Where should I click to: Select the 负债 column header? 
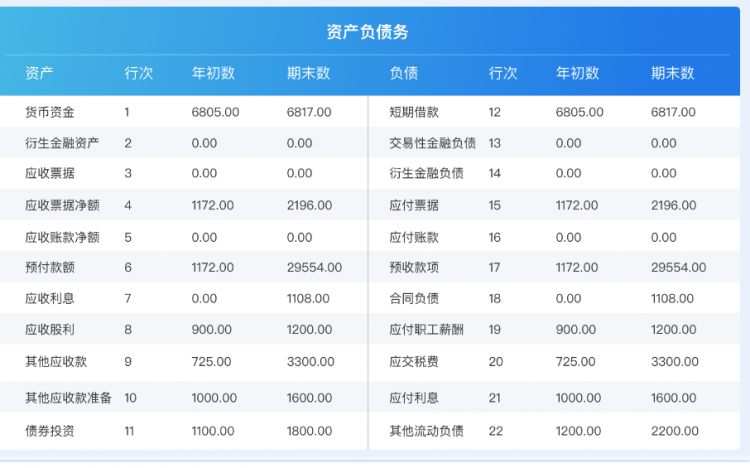click(x=403, y=73)
